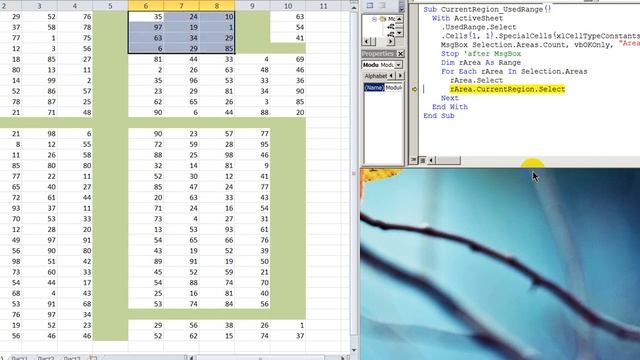The image size is (640, 360).
Task: Click cell with value 89 in column 6
Action: point(146,261)
